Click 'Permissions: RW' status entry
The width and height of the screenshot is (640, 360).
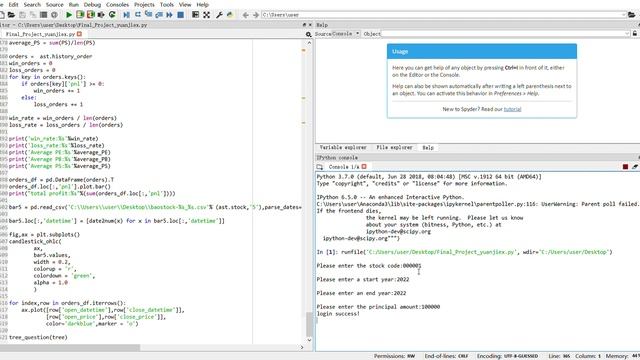click(394, 356)
